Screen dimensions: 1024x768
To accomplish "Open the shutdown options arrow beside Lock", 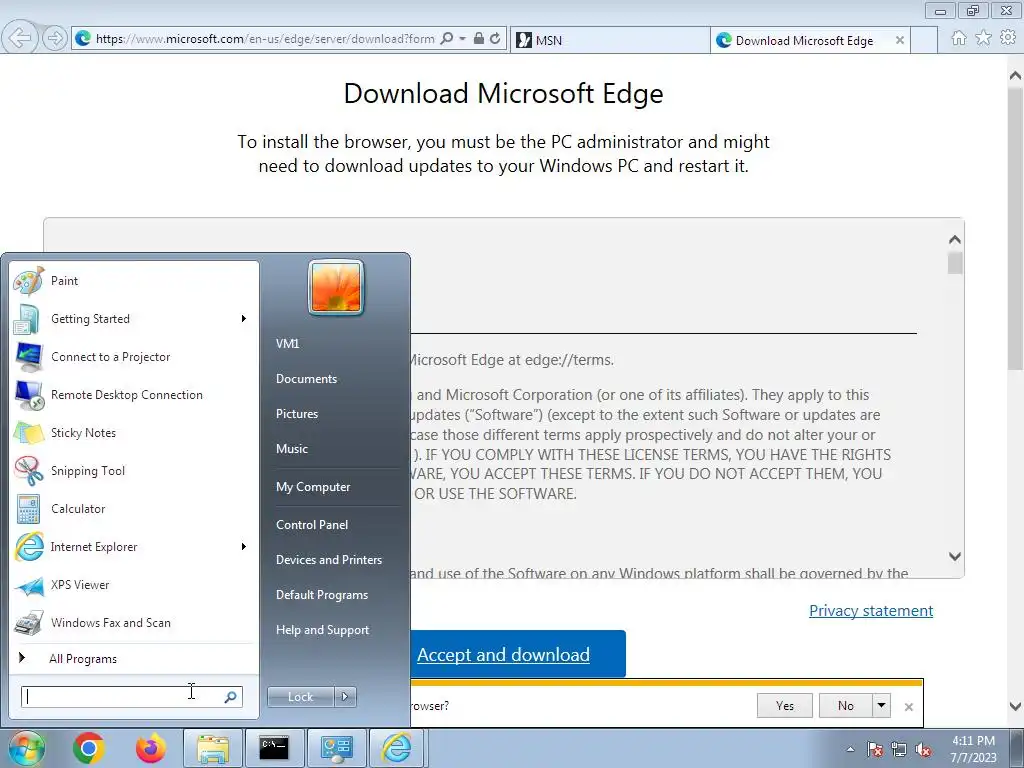I will pyautogui.click(x=345, y=697).
